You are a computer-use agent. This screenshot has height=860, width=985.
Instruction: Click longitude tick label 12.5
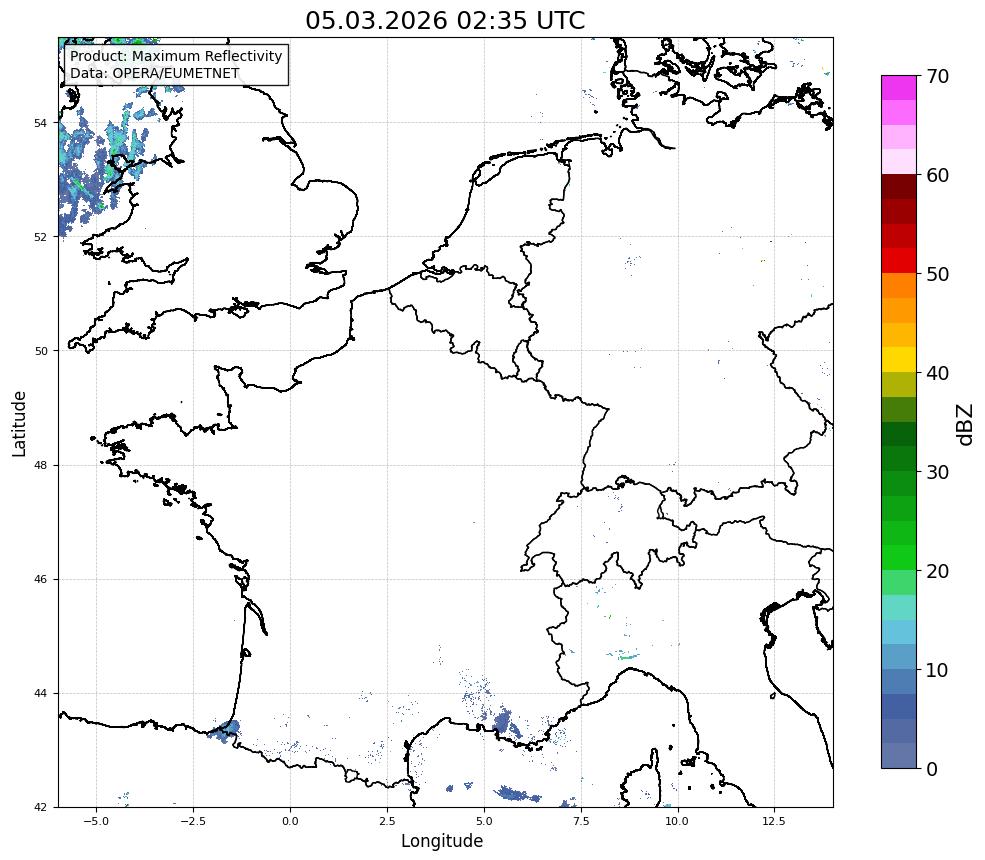coord(774,821)
